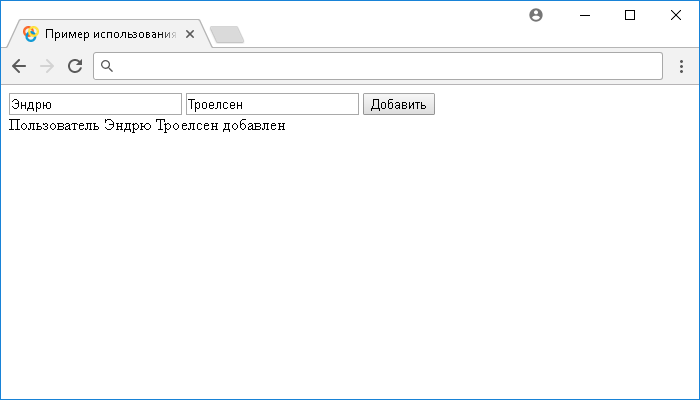Maximize the browser window
The image size is (700, 400).
(630, 15)
